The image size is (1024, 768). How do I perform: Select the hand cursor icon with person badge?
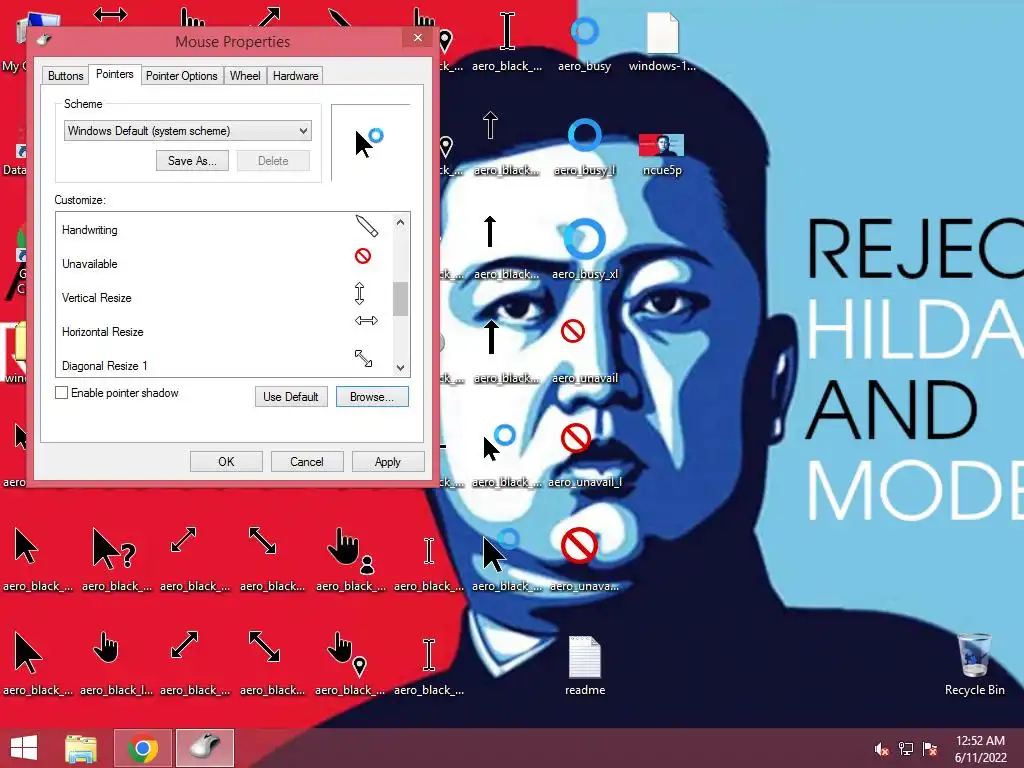pyautogui.click(x=350, y=549)
